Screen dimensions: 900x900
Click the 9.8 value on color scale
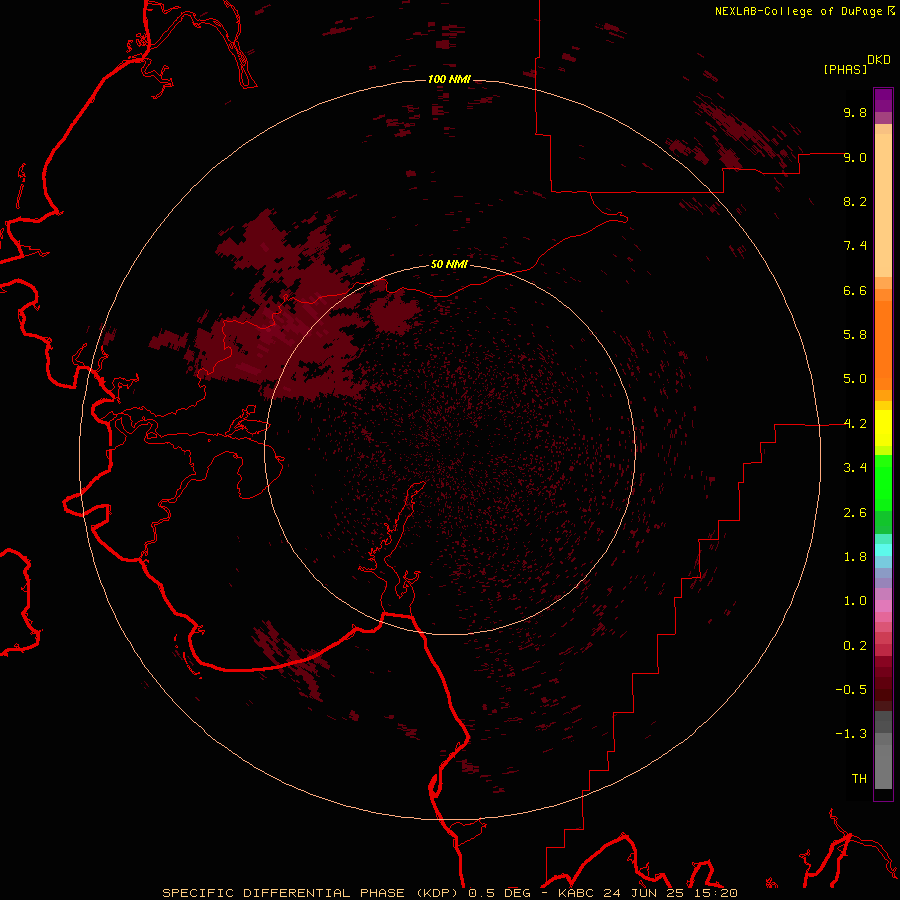(855, 112)
